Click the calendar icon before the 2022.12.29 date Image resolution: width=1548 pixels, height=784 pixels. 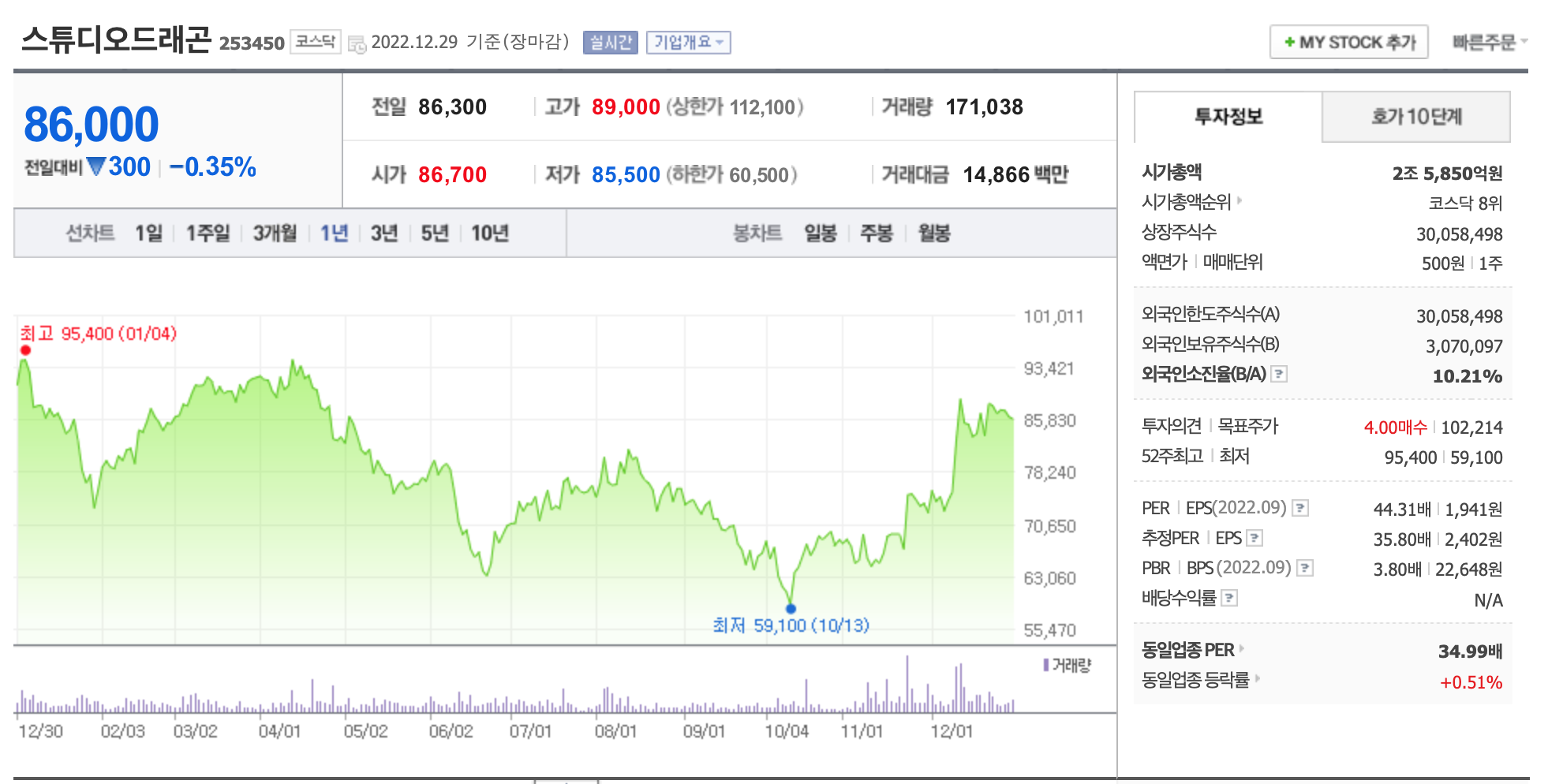(x=357, y=43)
